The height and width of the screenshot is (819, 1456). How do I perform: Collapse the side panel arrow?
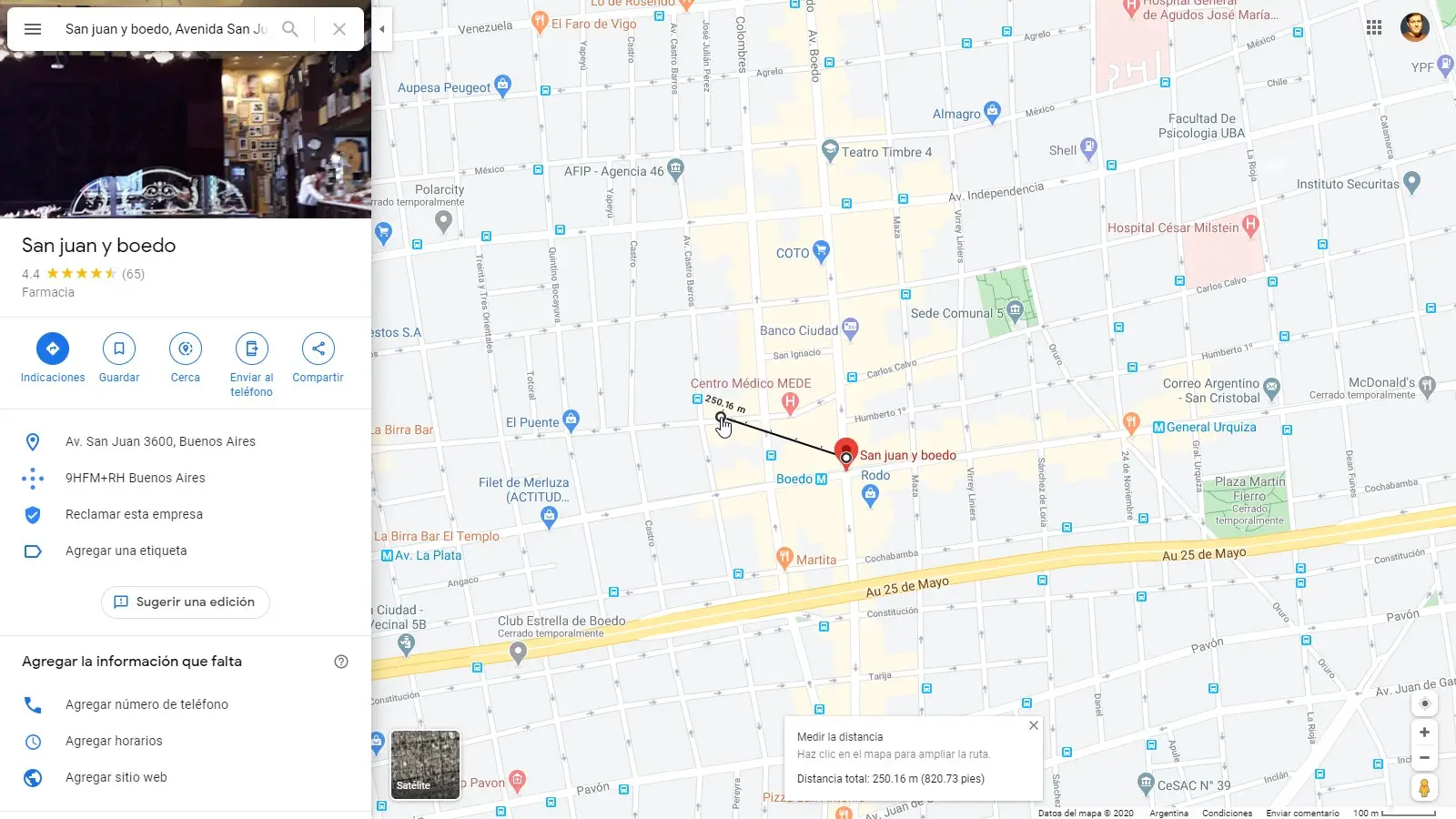(382, 29)
